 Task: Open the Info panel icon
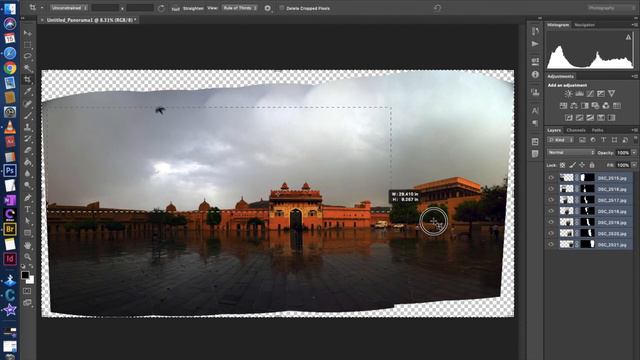pyautogui.click(x=535, y=75)
